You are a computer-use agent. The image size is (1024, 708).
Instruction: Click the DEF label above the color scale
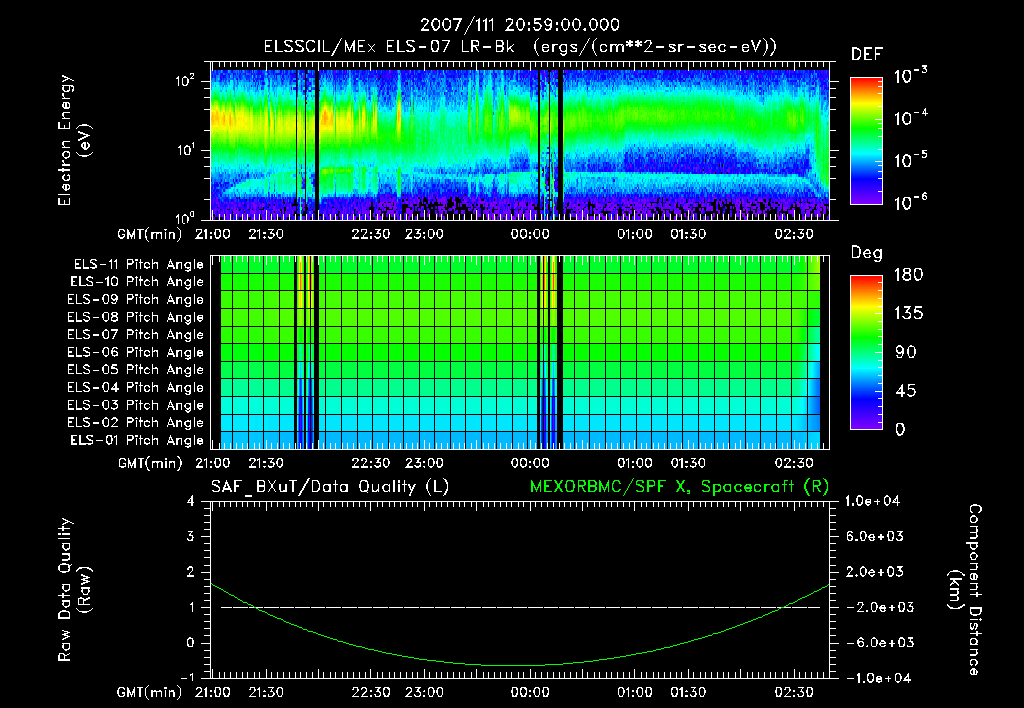tap(867, 55)
